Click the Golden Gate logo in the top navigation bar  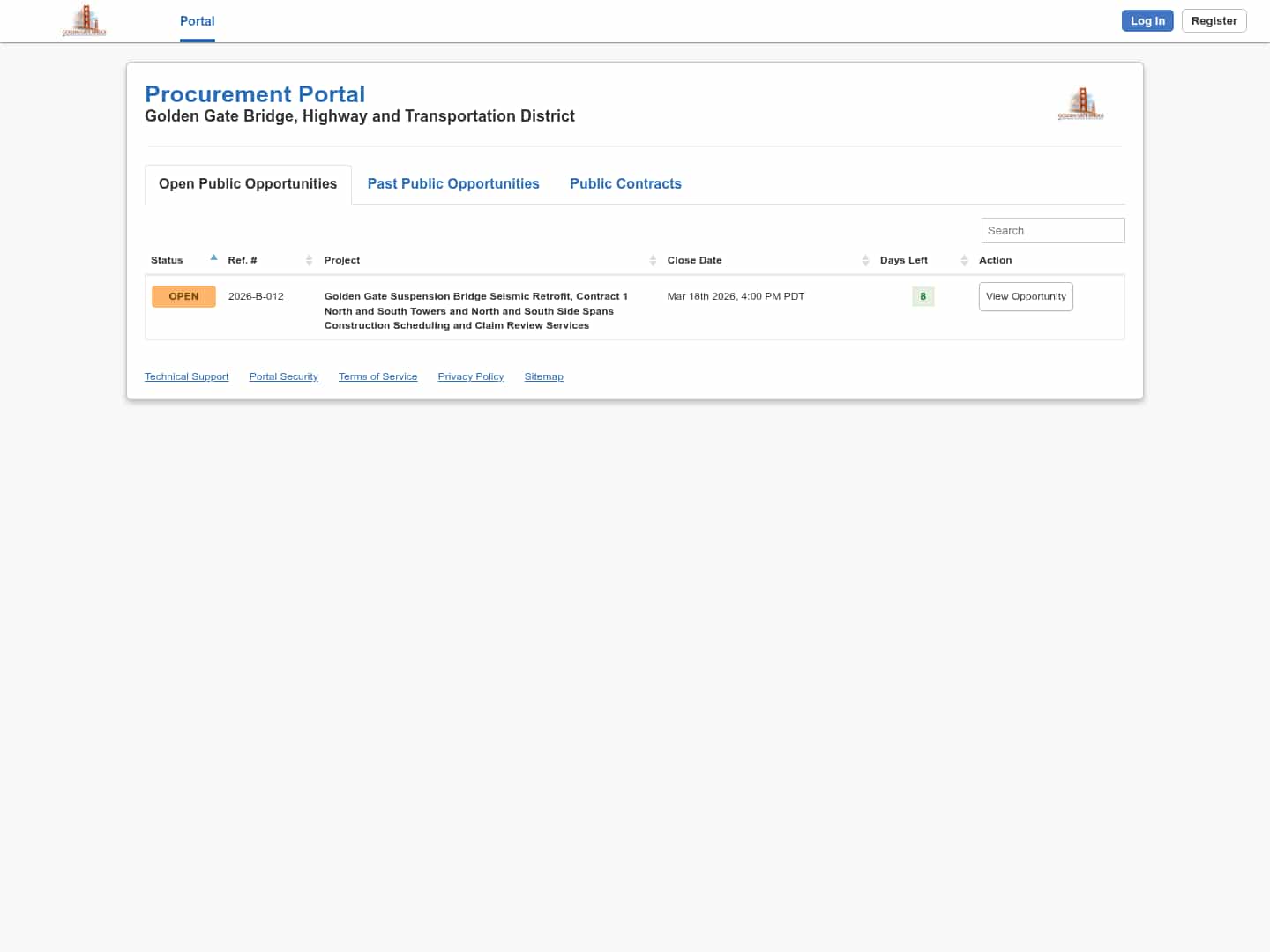click(x=84, y=20)
